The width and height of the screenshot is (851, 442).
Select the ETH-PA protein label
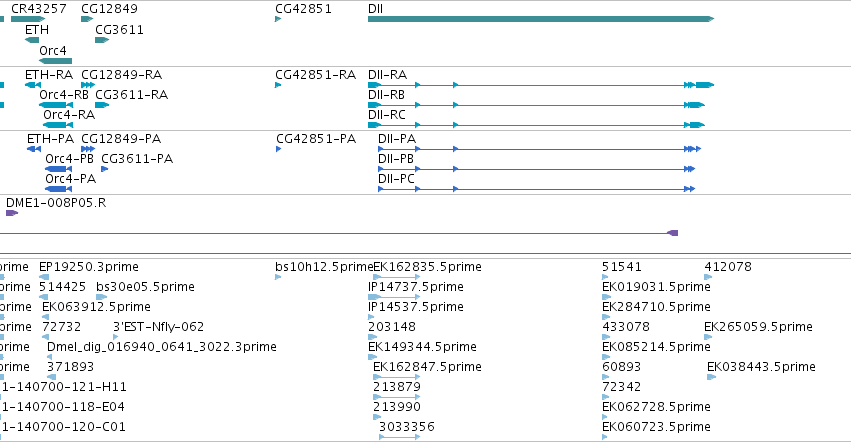[x=50, y=138]
